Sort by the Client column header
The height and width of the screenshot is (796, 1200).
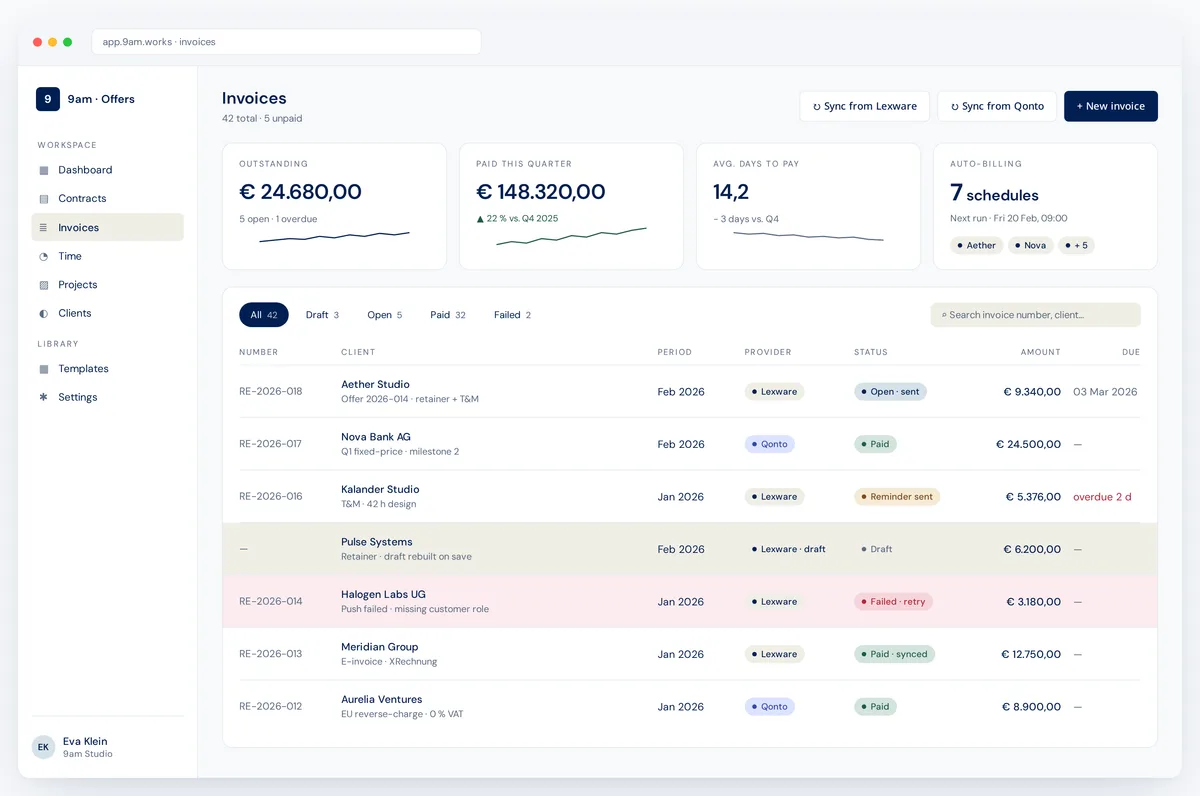(x=358, y=352)
